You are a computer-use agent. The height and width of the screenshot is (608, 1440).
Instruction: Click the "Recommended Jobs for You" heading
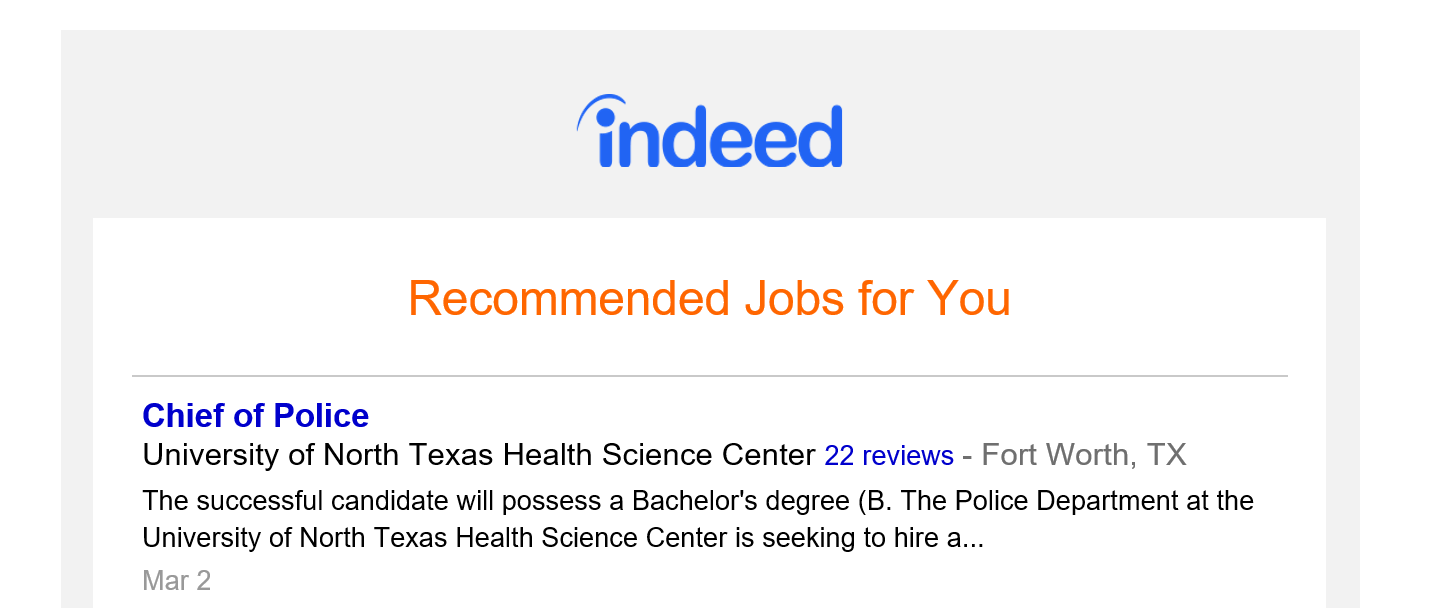coord(709,298)
